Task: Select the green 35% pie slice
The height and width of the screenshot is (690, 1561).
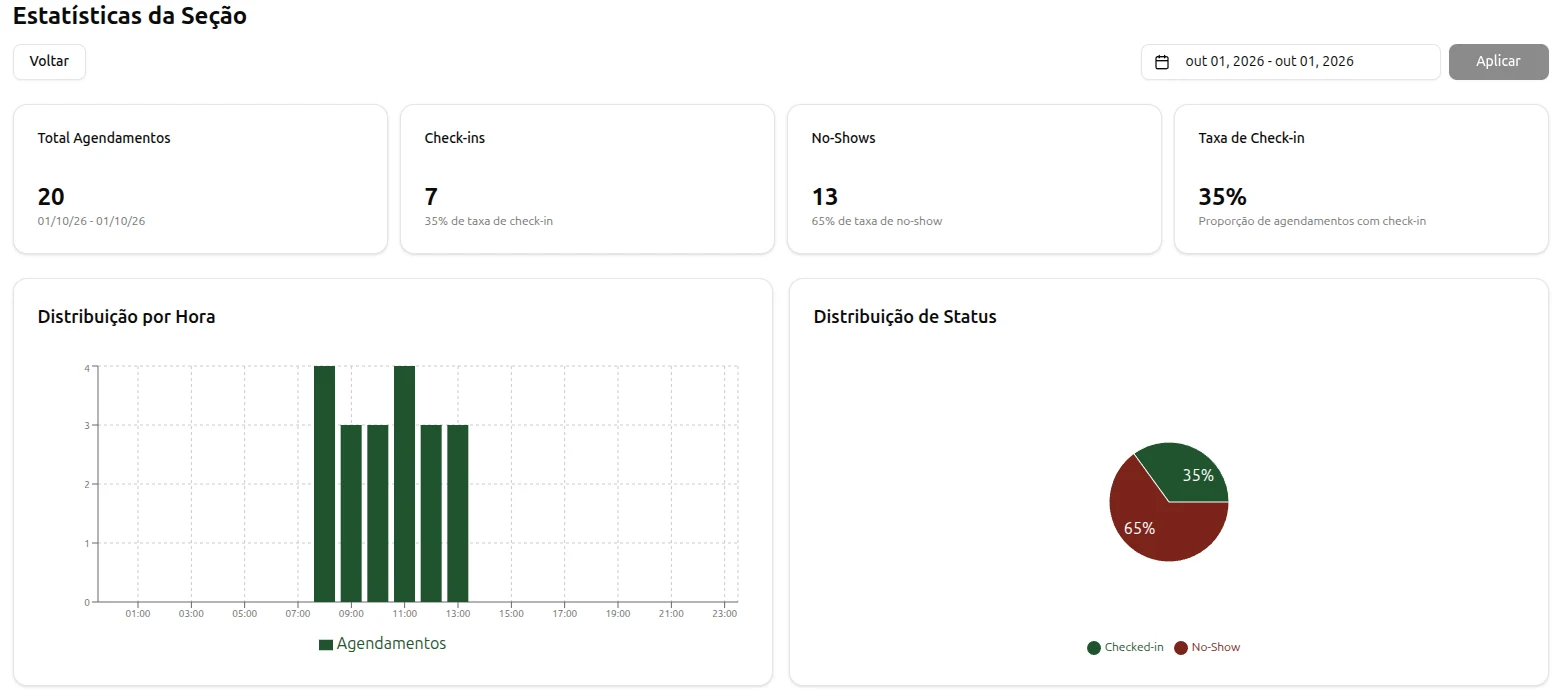Action: pos(1188,472)
